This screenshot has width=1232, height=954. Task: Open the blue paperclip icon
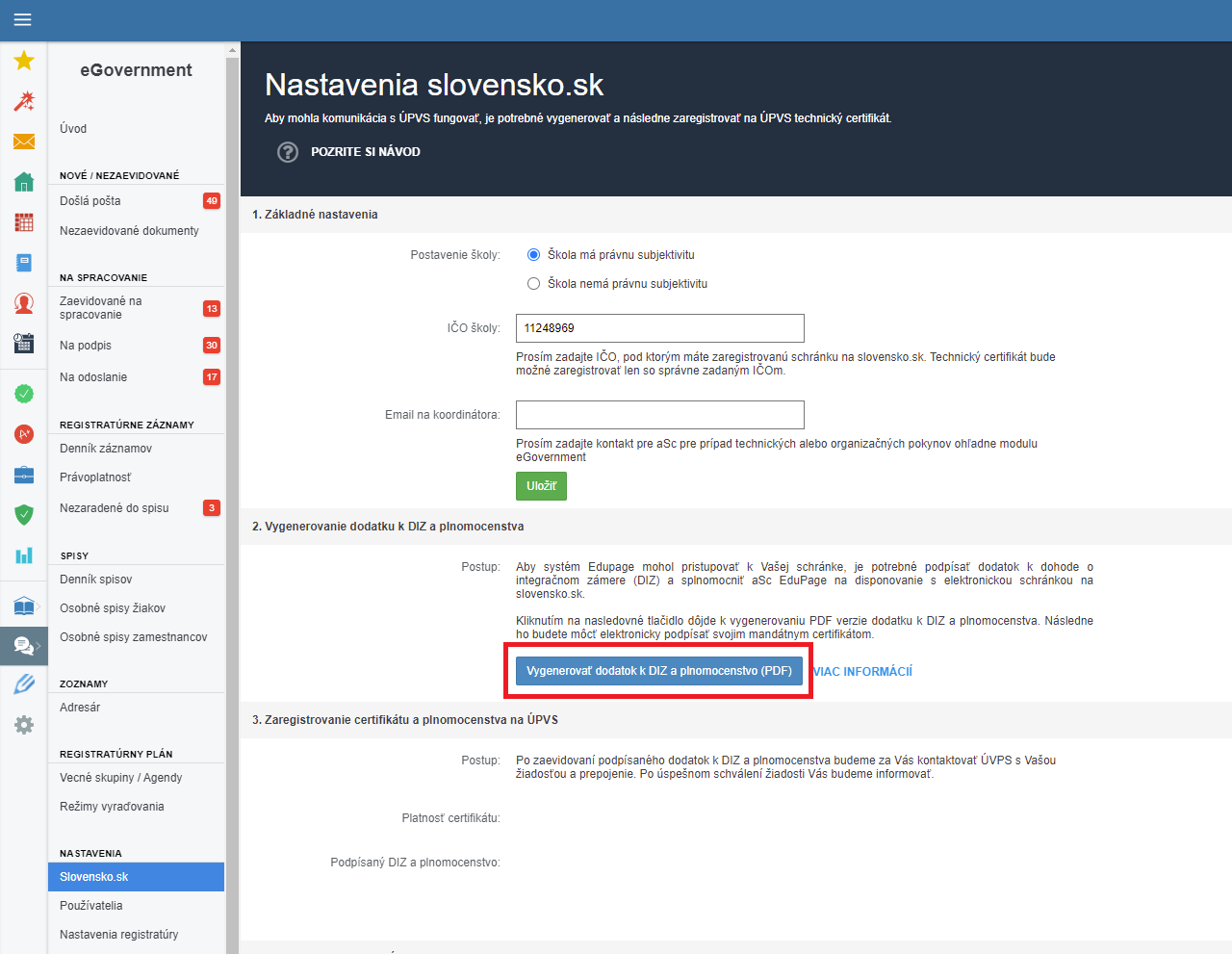tap(24, 684)
